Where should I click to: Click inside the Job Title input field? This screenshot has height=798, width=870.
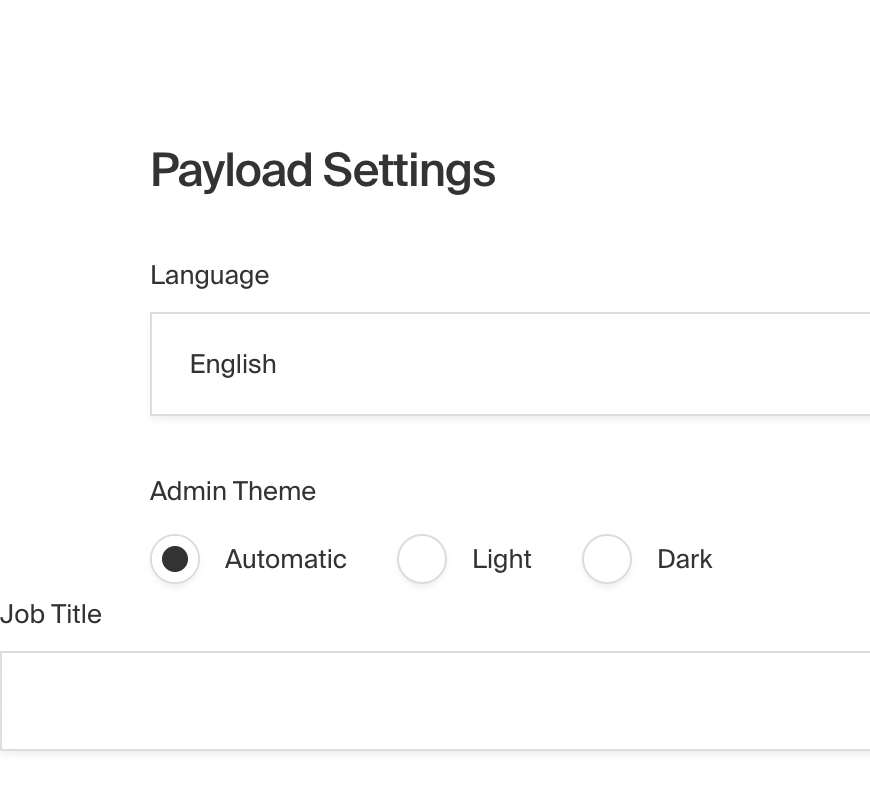[430, 700]
